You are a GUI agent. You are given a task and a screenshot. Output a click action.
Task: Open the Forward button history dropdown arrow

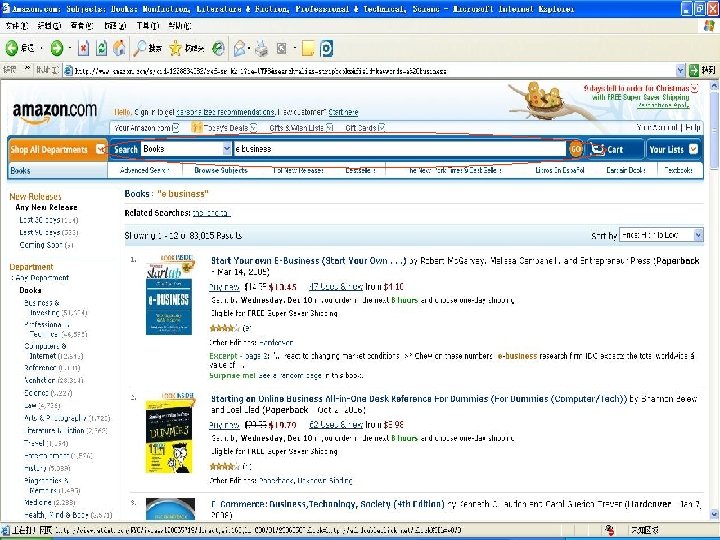(70, 48)
